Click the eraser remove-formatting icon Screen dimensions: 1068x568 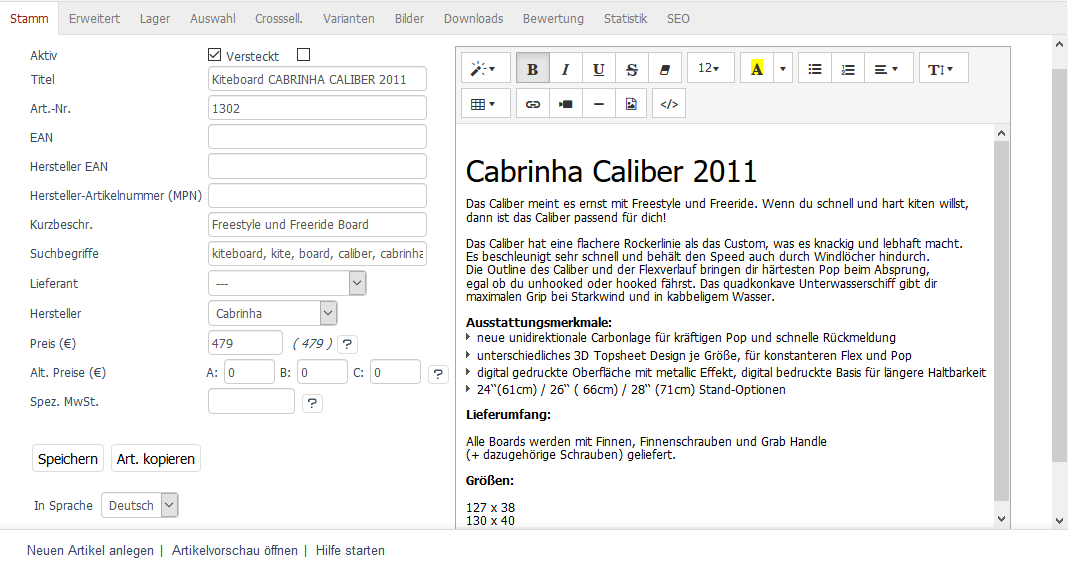click(x=664, y=69)
